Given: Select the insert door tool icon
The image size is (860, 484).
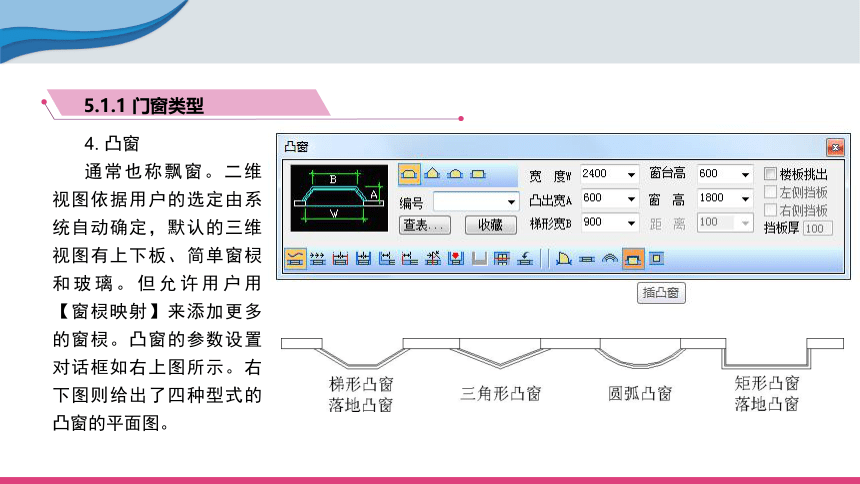Looking at the screenshot, I should [x=563, y=258].
